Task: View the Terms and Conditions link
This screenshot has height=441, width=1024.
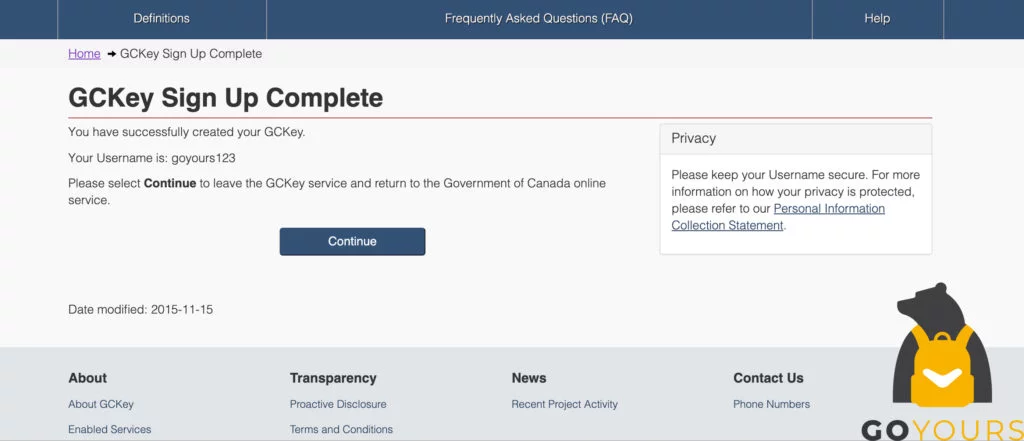Action: pos(341,429)
